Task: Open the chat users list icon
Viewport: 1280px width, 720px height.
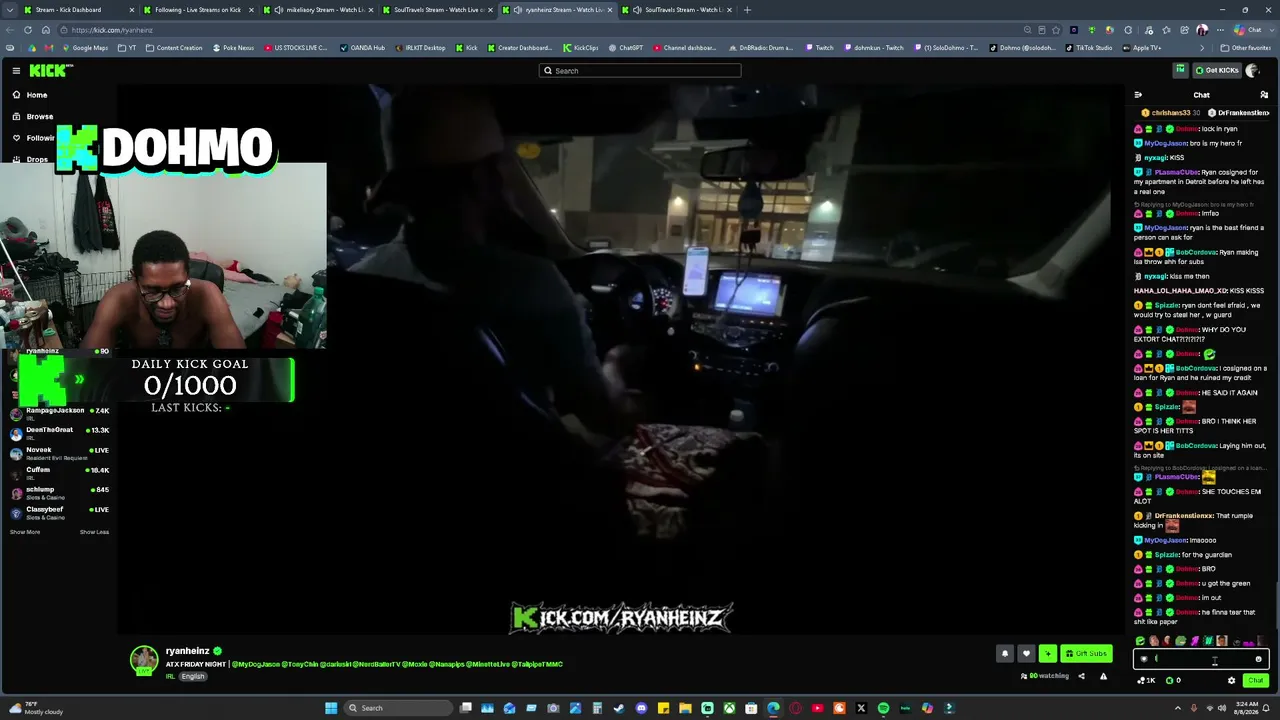Action: click(x=1264, y=95)
